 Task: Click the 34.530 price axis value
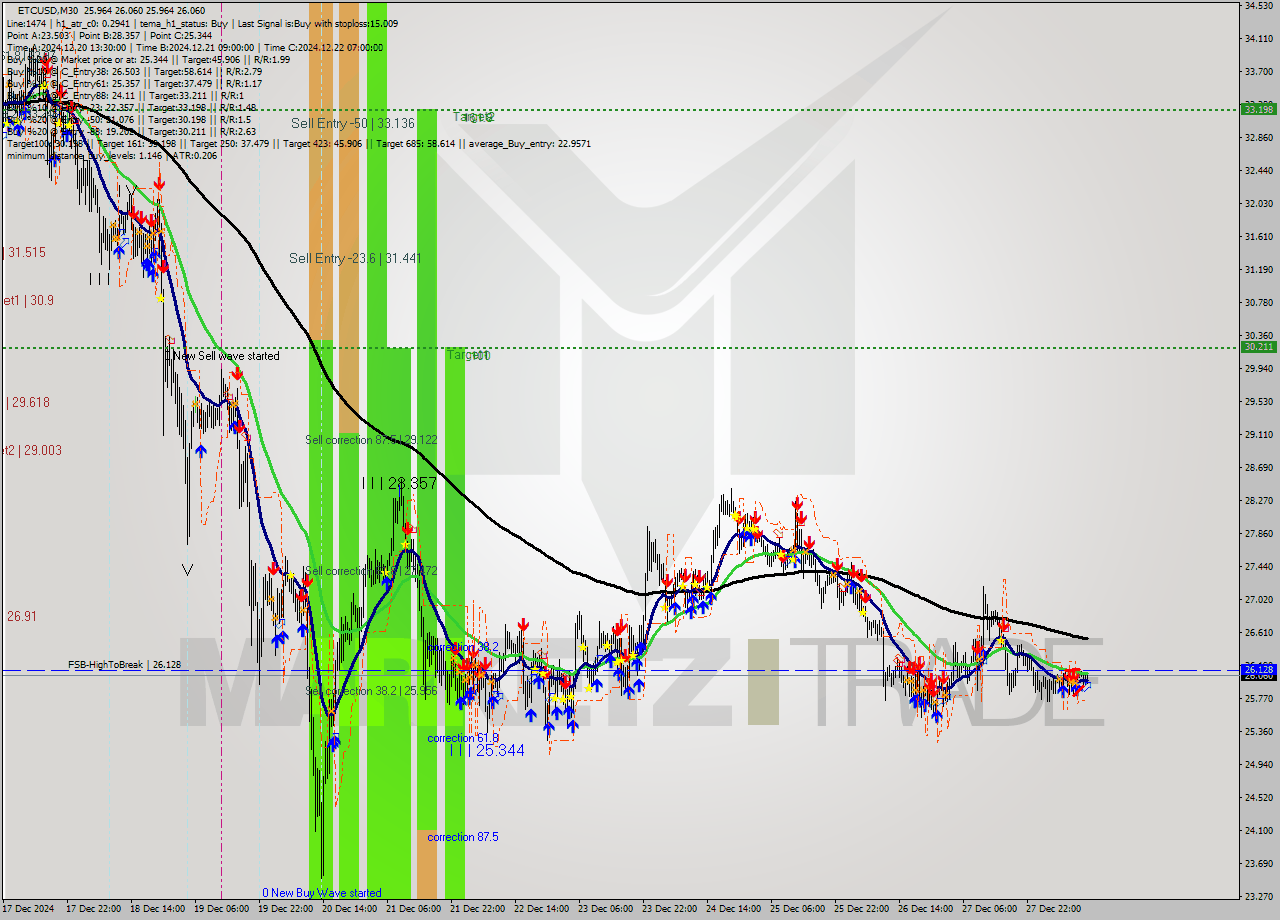click(1258, 6)
